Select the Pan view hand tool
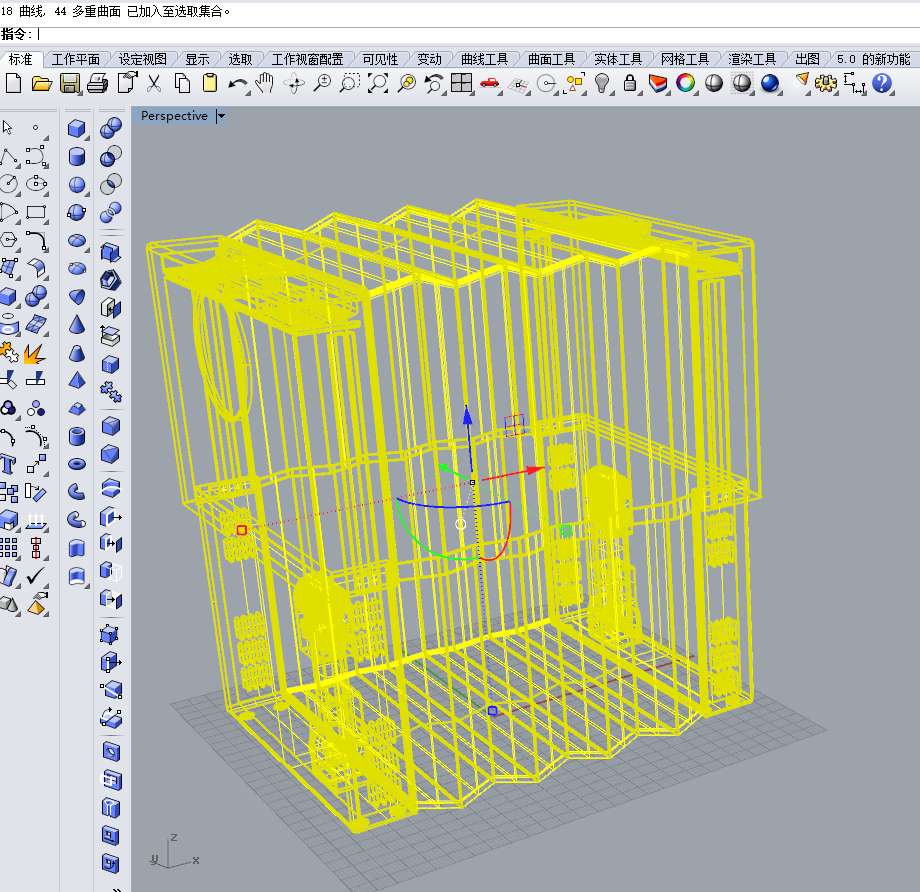Image resolution: width=920 pixels, height=892 pixels. click(x=265, y=83)
